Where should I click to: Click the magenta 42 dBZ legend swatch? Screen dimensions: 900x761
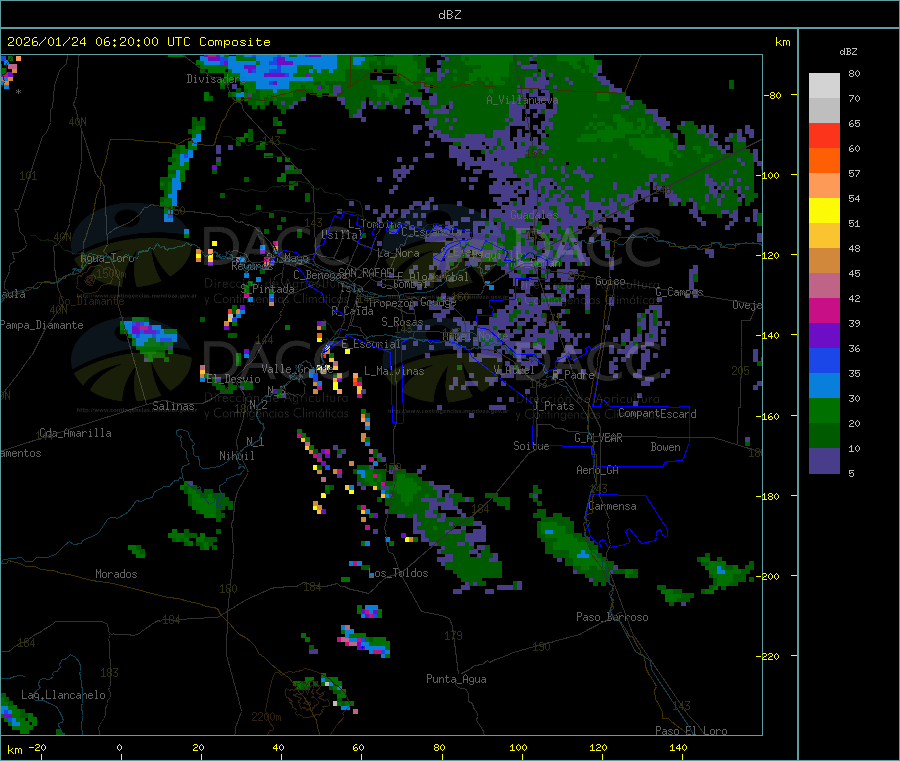[x=824, y=310]
